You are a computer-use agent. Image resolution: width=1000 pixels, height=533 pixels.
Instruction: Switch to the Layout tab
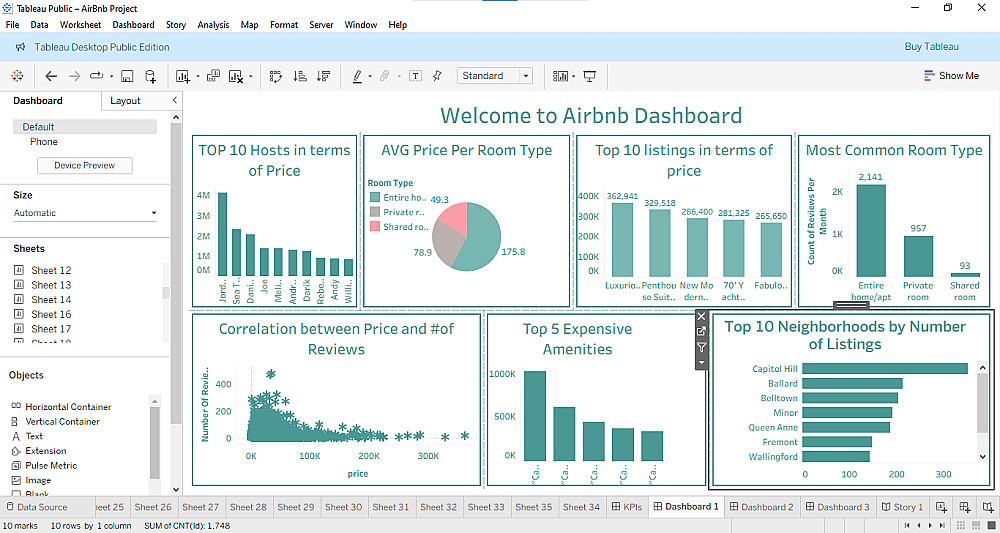[x=125, y=101]
